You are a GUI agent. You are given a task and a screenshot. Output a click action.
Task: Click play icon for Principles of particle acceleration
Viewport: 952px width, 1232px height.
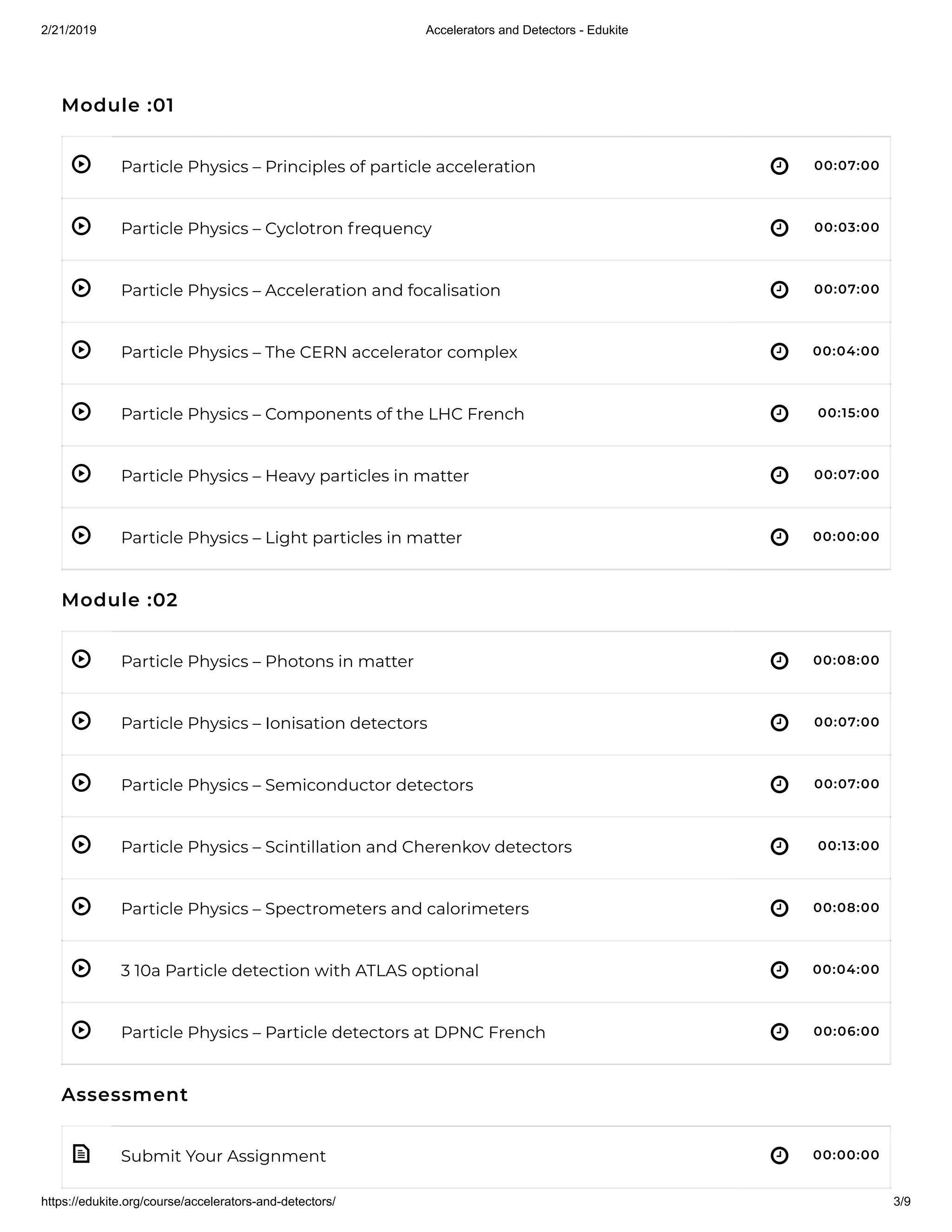click(81, 164)
